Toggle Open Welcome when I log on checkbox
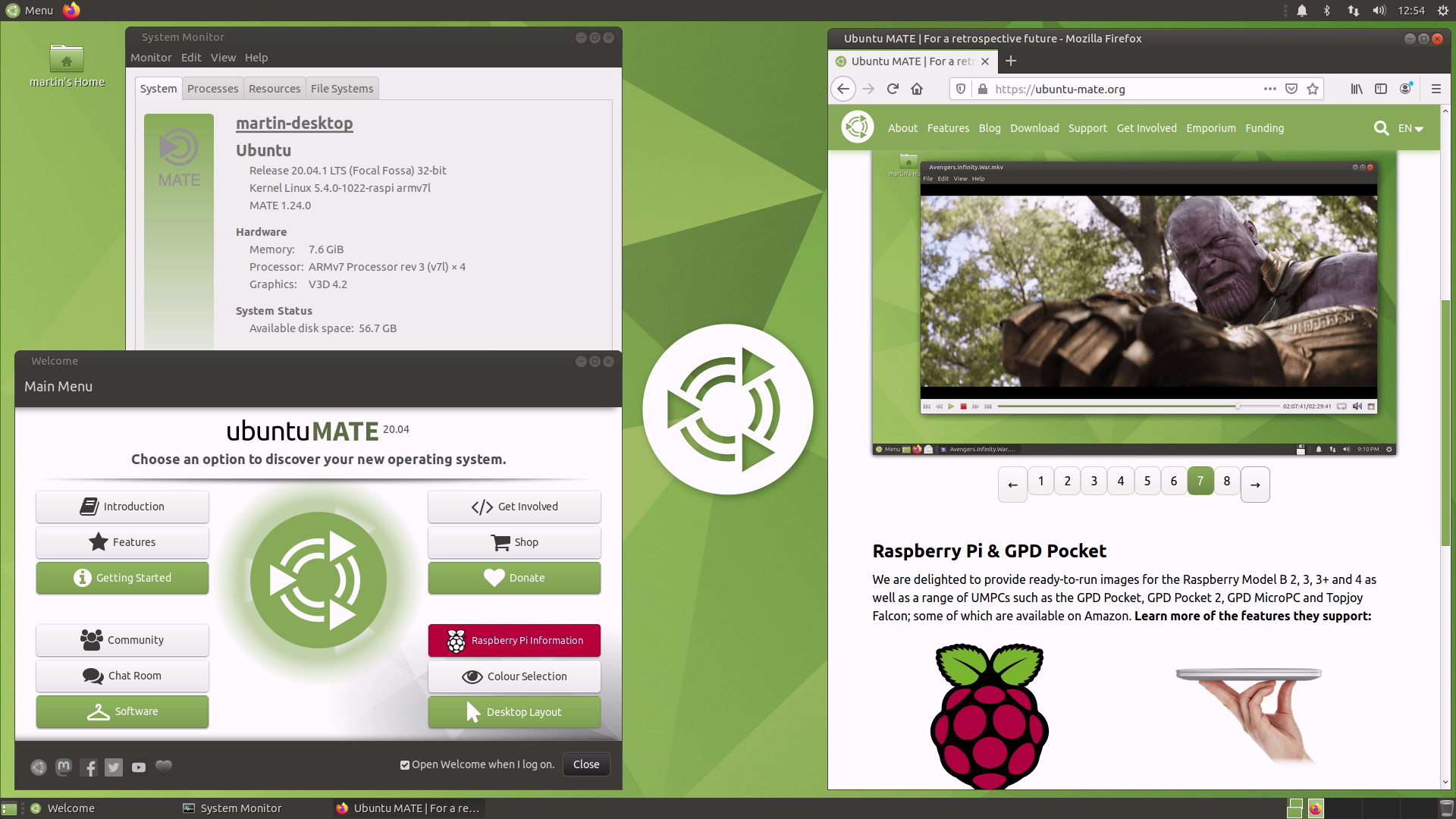Screen dimensions: 1456x819 tap(405, 764)
